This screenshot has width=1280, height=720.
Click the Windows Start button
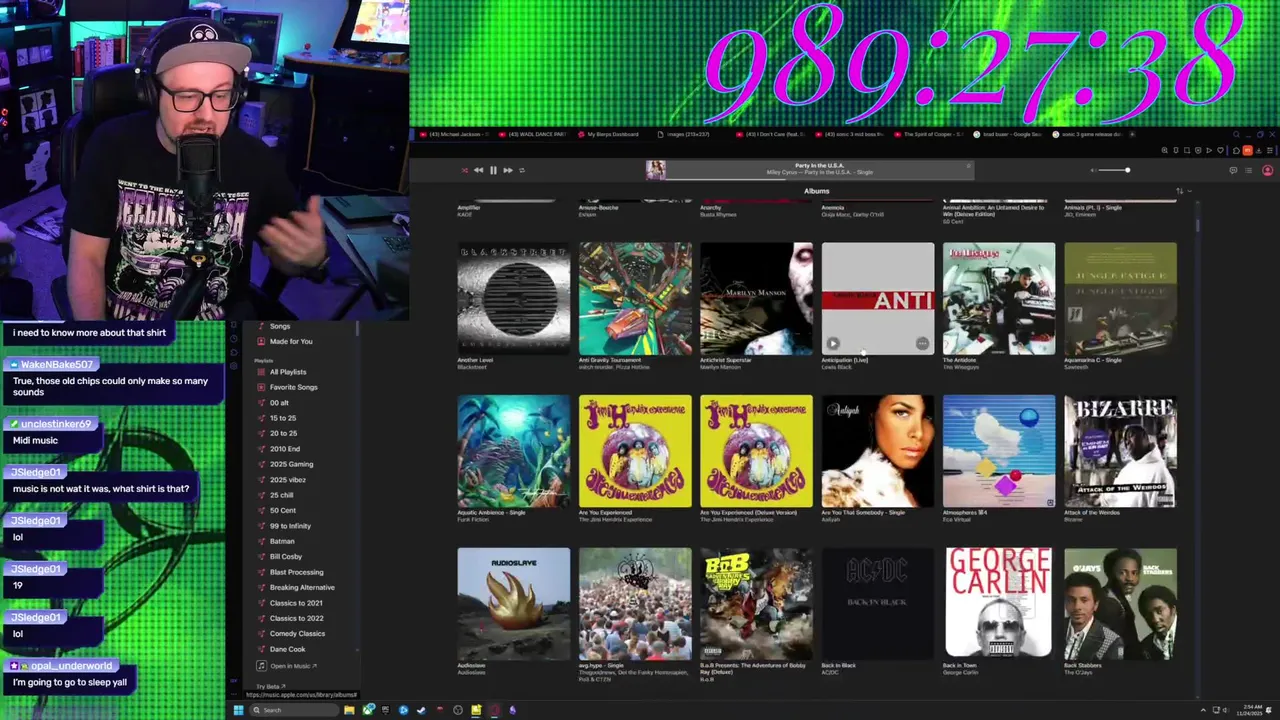click(238, 710)
